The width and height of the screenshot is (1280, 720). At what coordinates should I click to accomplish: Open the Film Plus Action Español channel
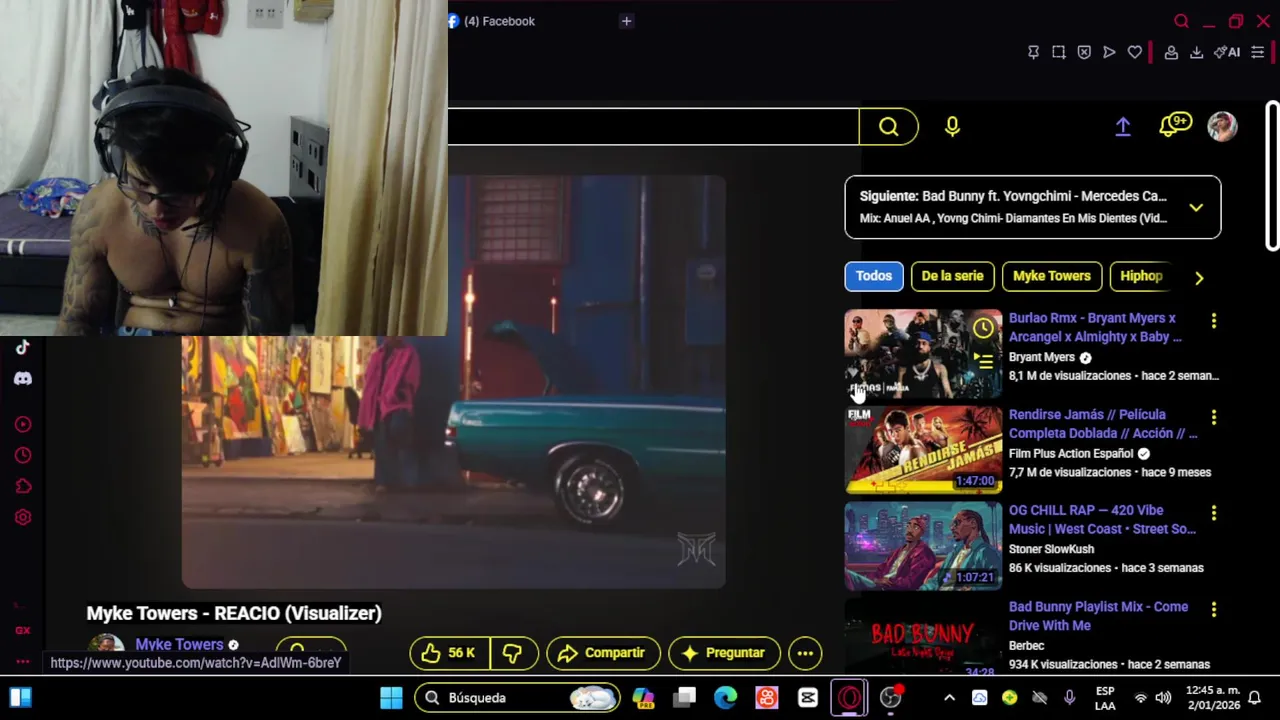1071,453
